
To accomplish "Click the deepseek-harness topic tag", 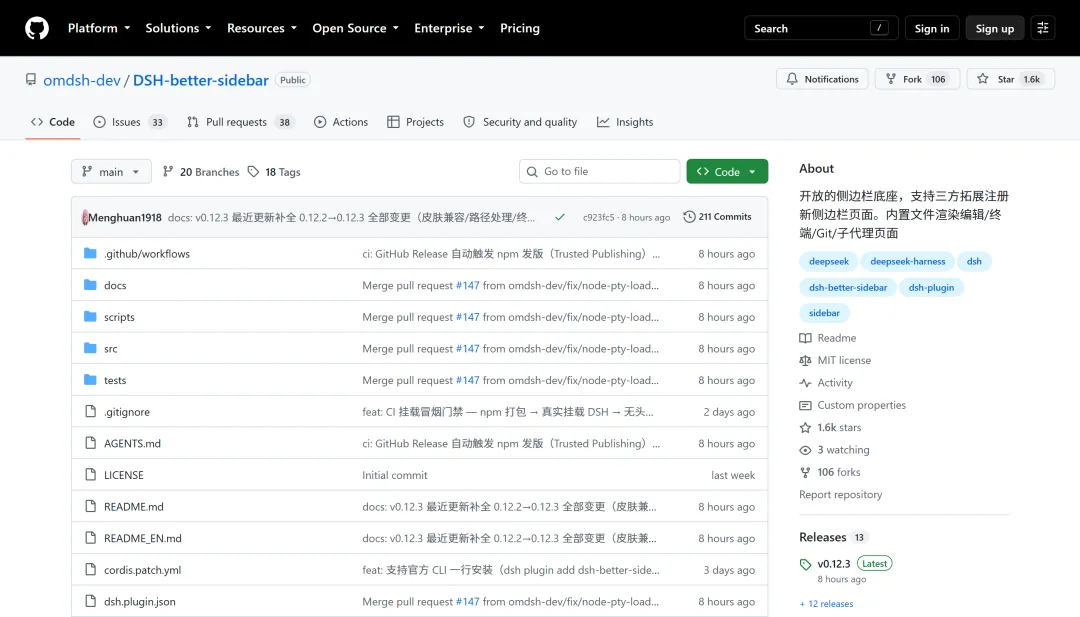I will (x=907, y=262).
